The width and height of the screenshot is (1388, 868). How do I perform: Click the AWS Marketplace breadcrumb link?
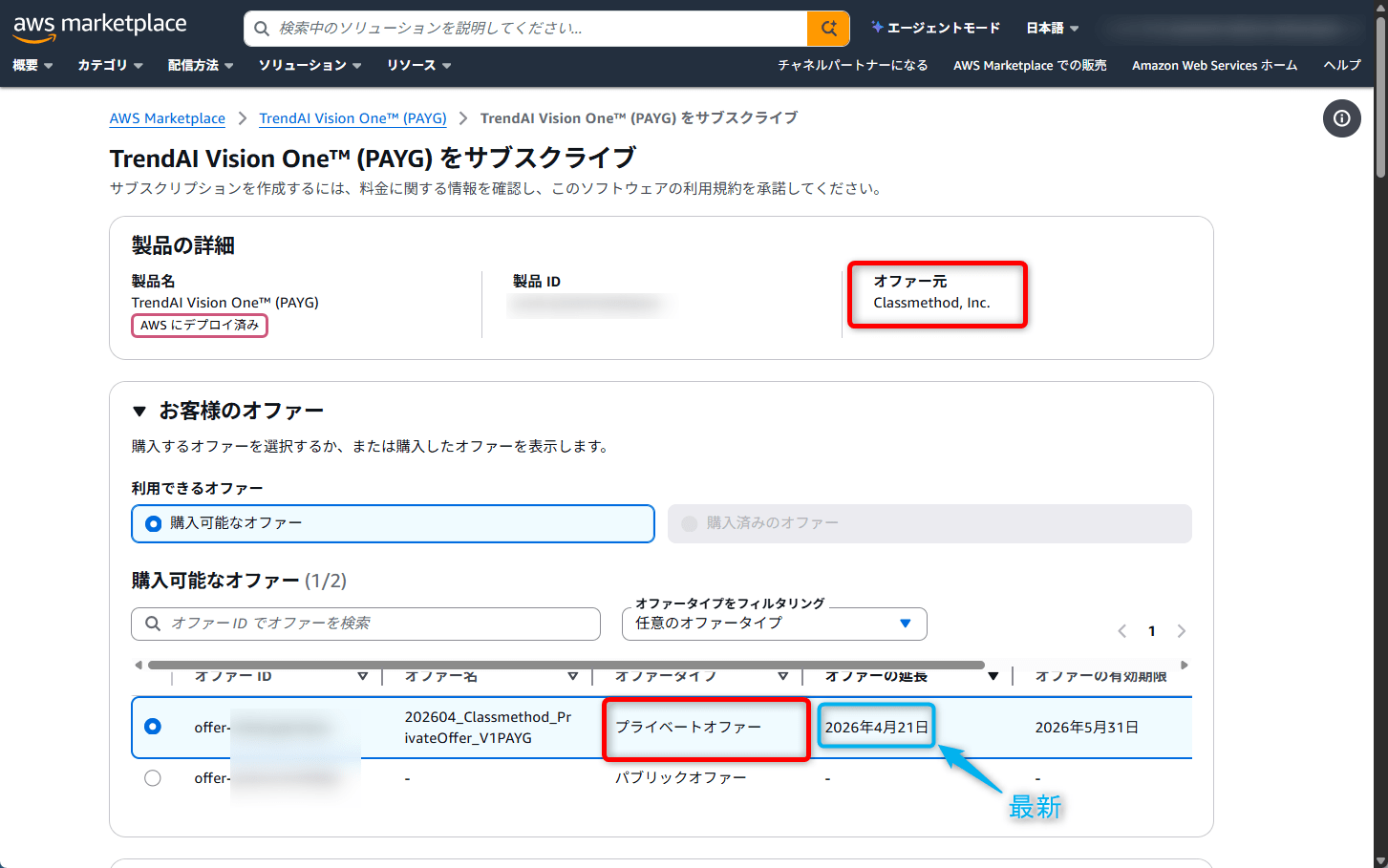[x=167, y=118]
